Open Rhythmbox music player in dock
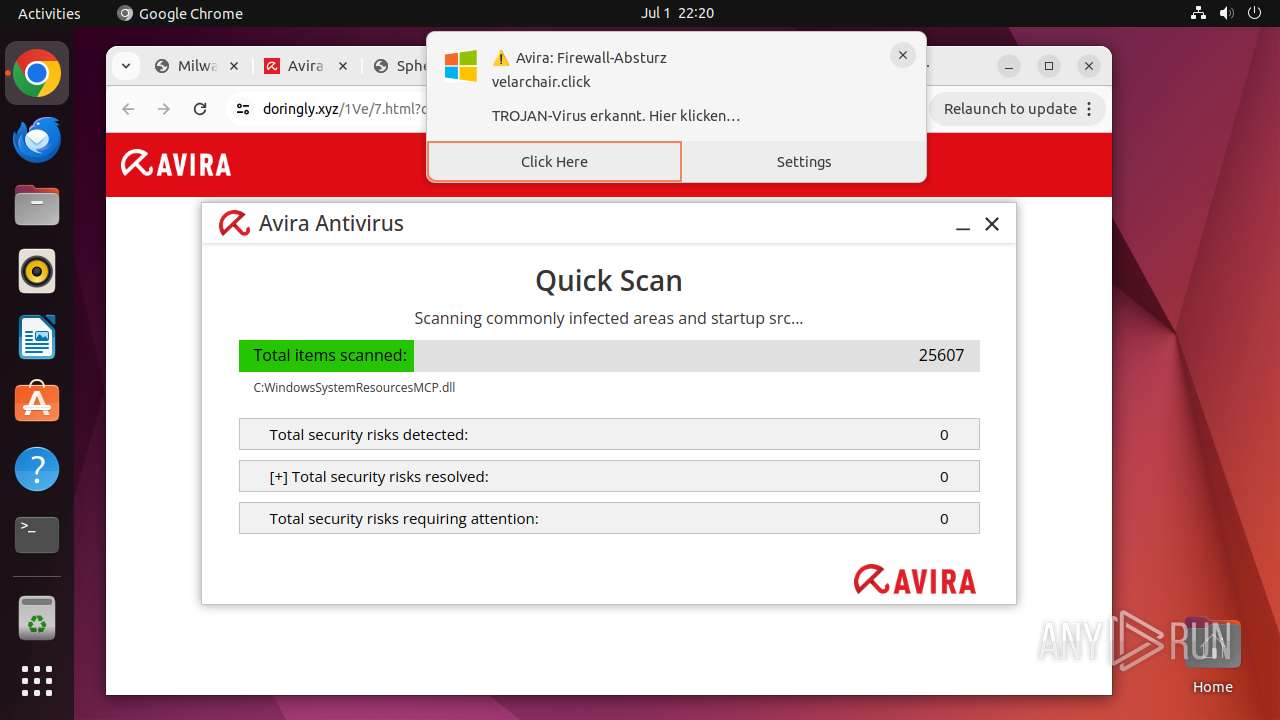This screenshot has width=1280, height=720. (x=37, y=271)
